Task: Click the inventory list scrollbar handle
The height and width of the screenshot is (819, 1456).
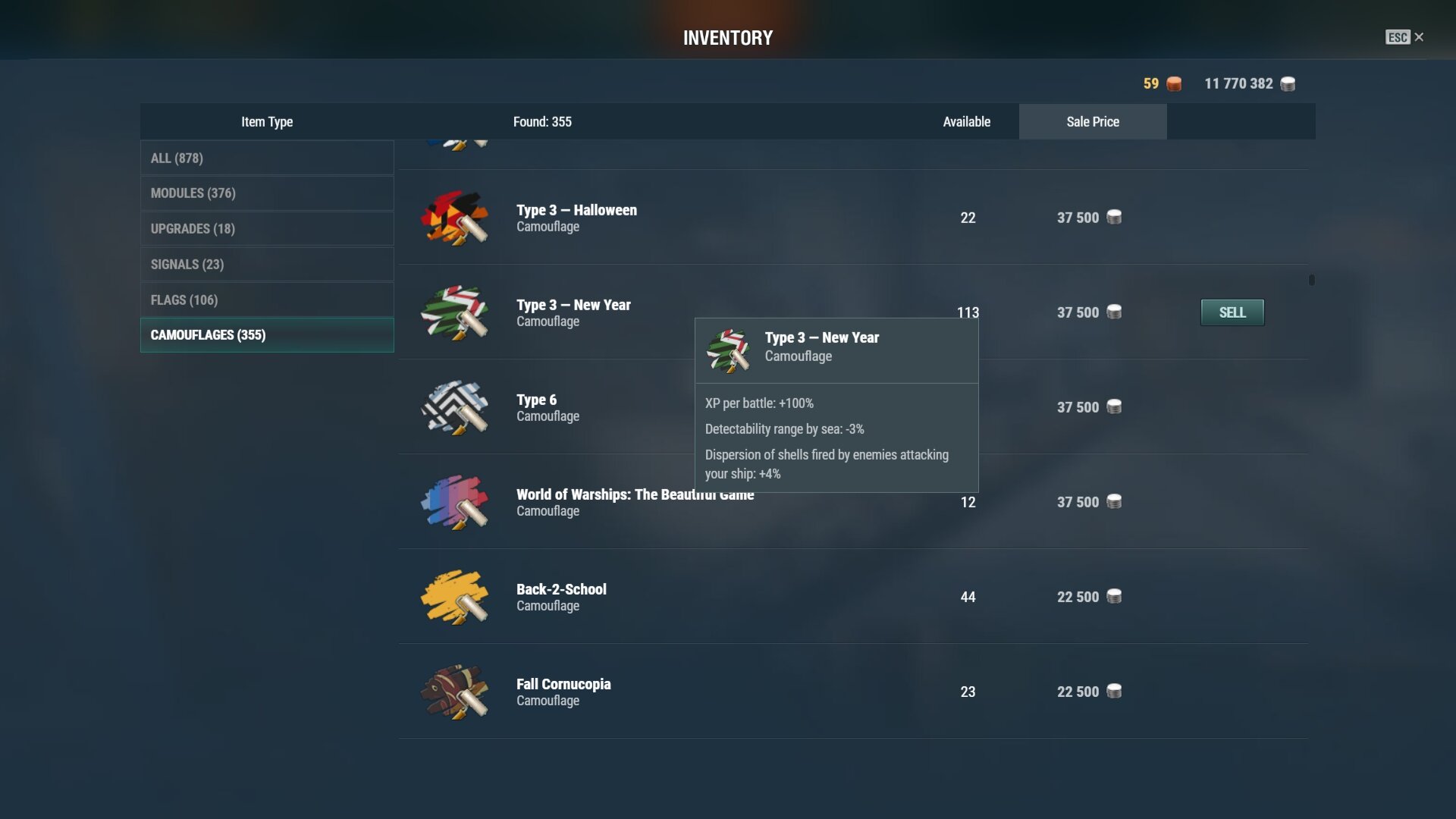Action: (1312, 280)
